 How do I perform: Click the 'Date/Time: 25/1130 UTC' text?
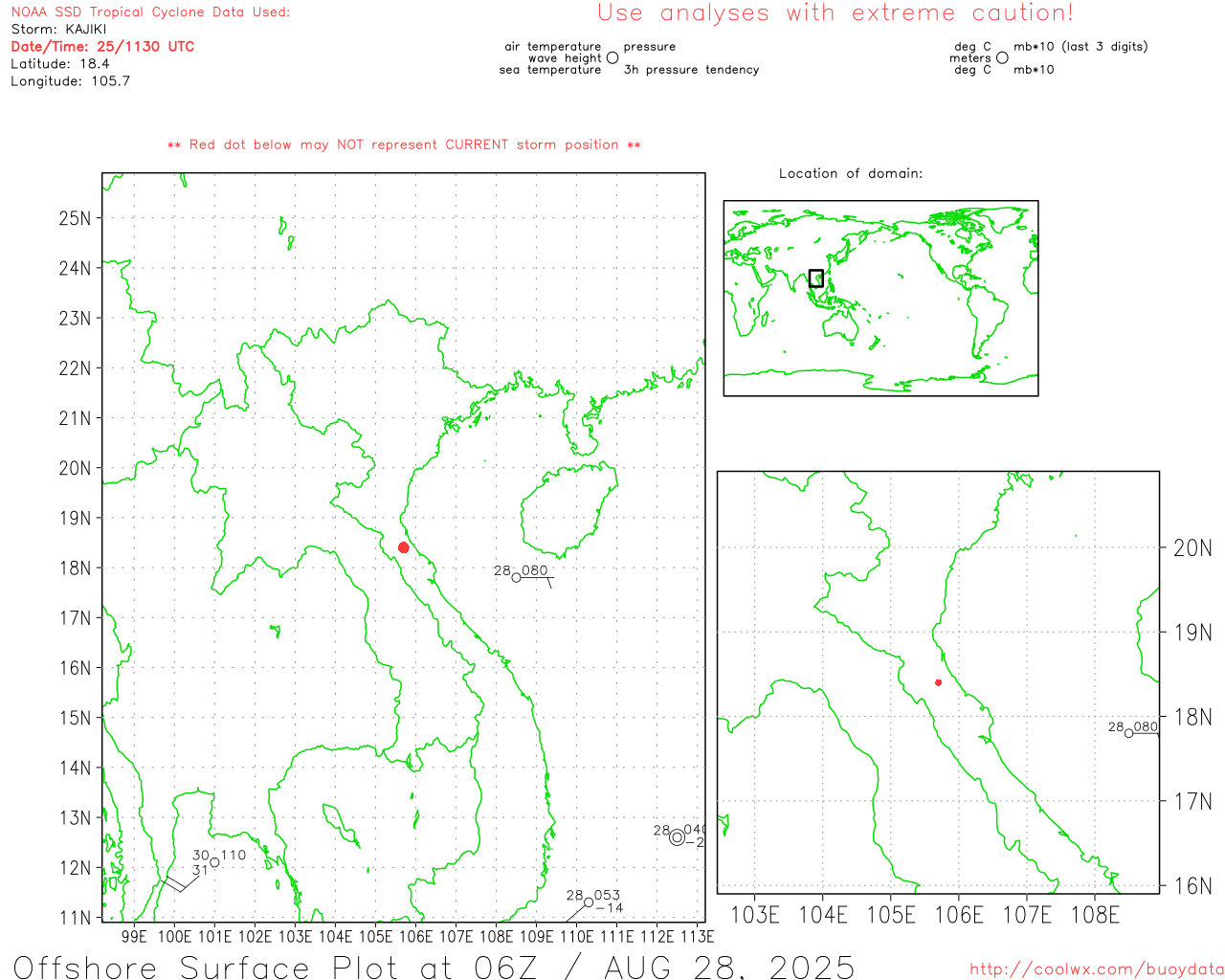pyautogui.click(x=102, y=46)
